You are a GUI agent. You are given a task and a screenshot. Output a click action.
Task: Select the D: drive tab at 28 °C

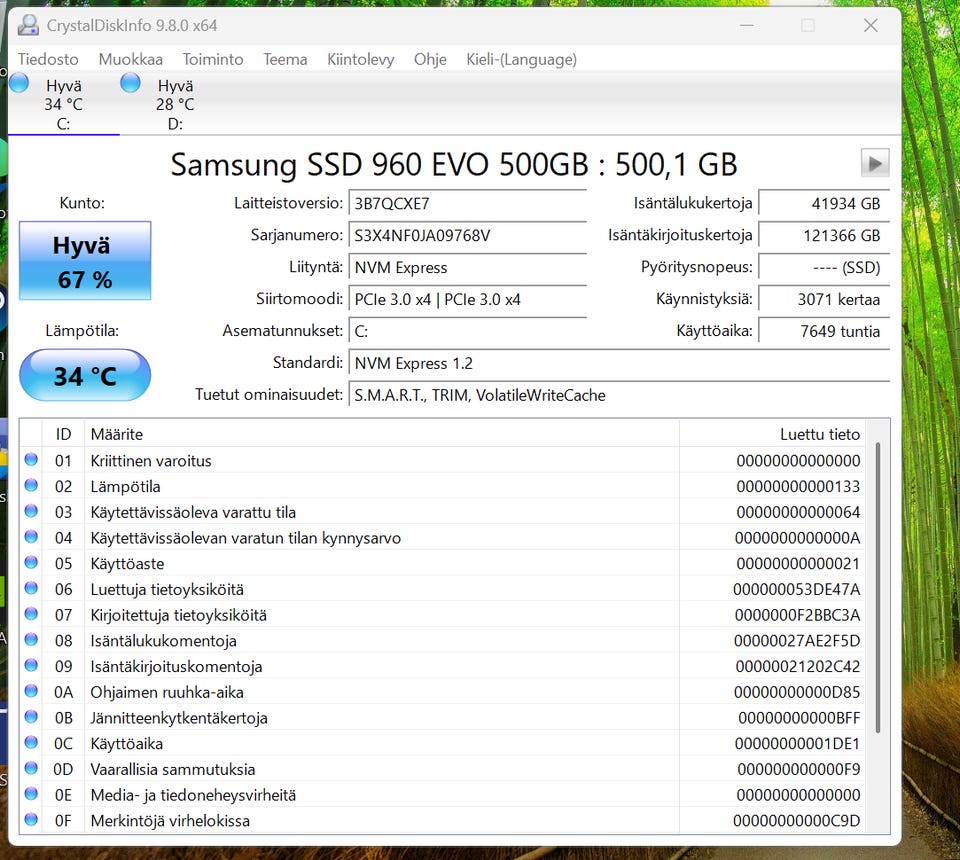point(175,104)
